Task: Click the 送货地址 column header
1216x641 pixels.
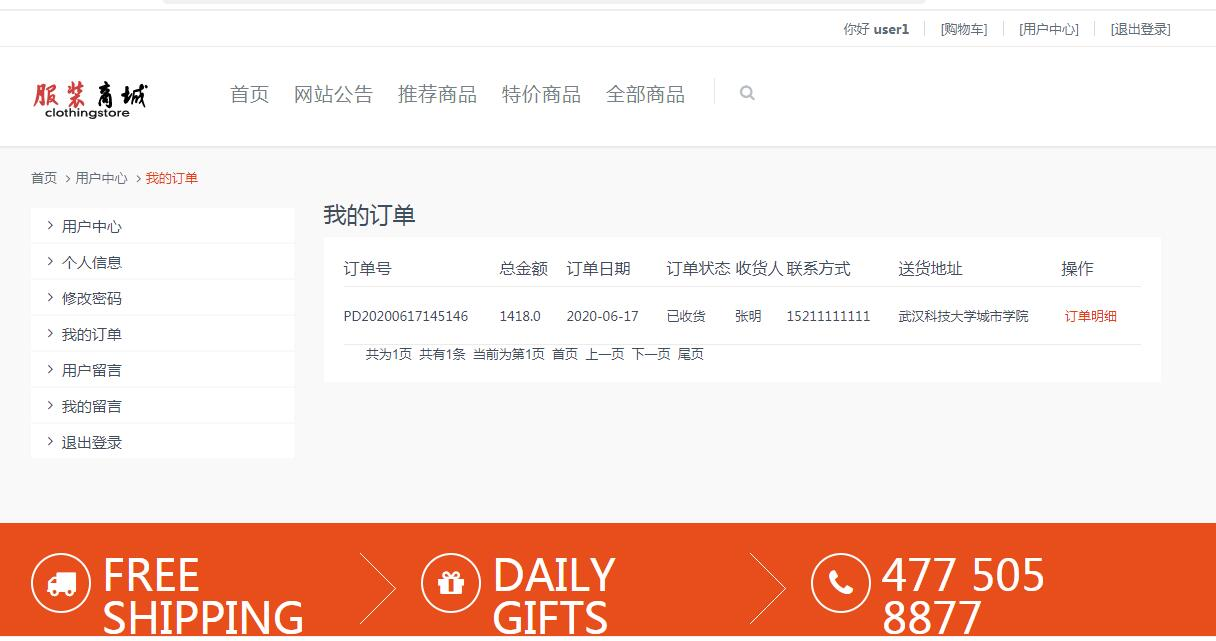Action: click(x=930, y=268)
